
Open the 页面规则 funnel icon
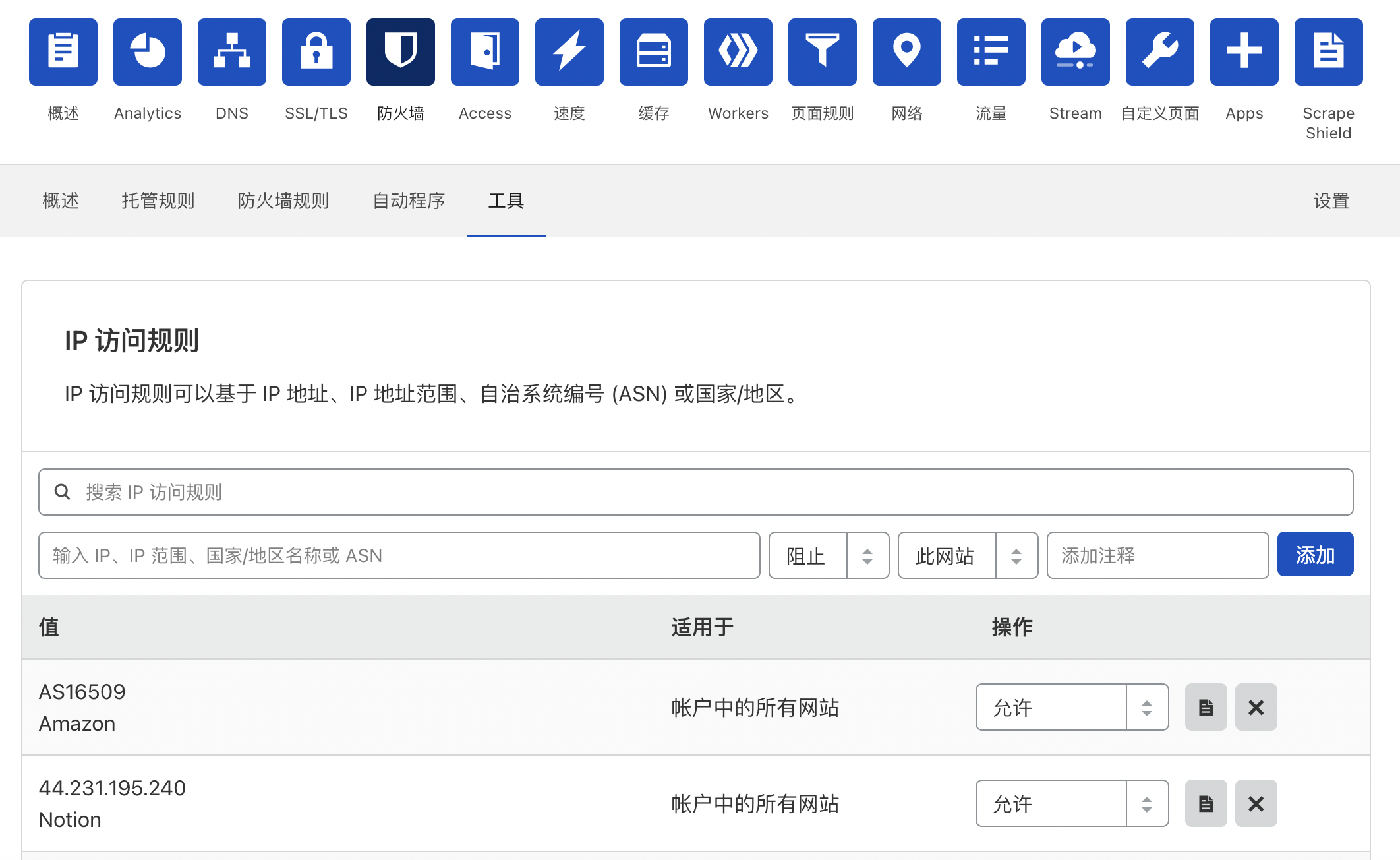click(x=823, y=52)
